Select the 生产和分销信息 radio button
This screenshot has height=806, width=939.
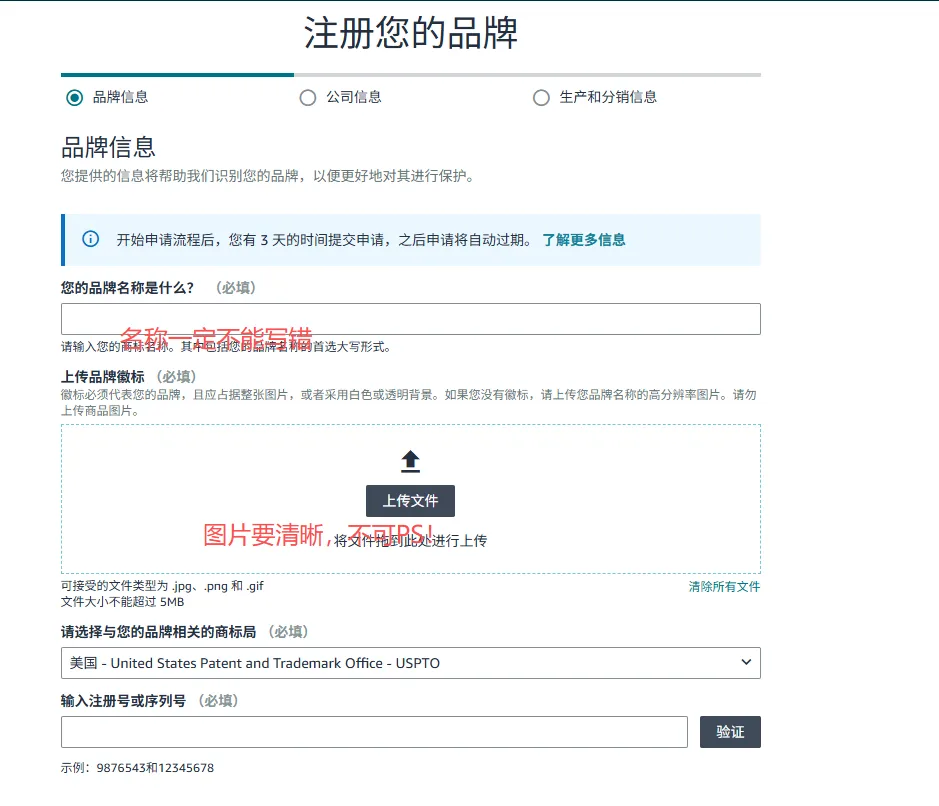tap(541, 97)
